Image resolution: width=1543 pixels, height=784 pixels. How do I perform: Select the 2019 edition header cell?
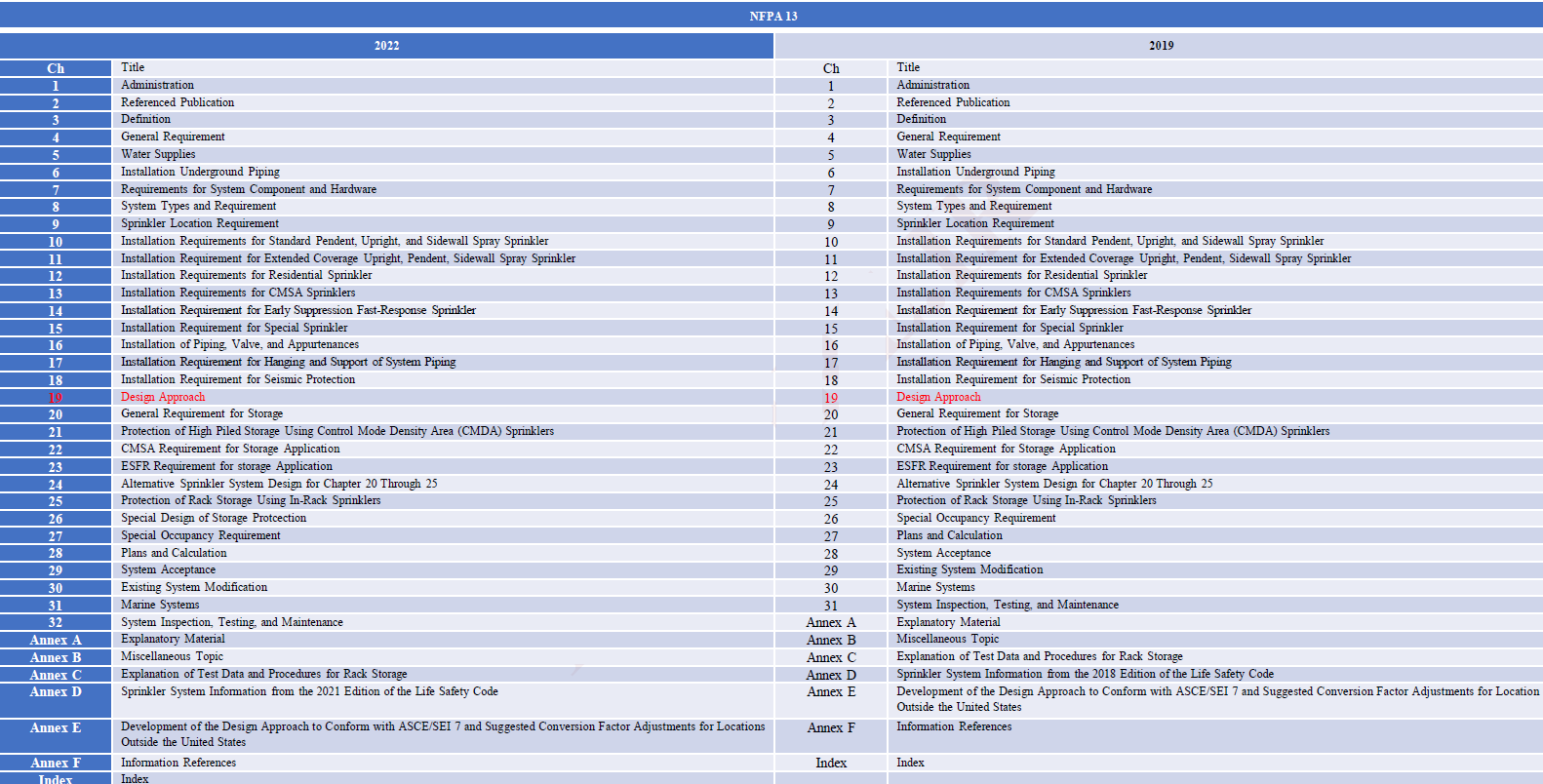tap(1160, 46)
